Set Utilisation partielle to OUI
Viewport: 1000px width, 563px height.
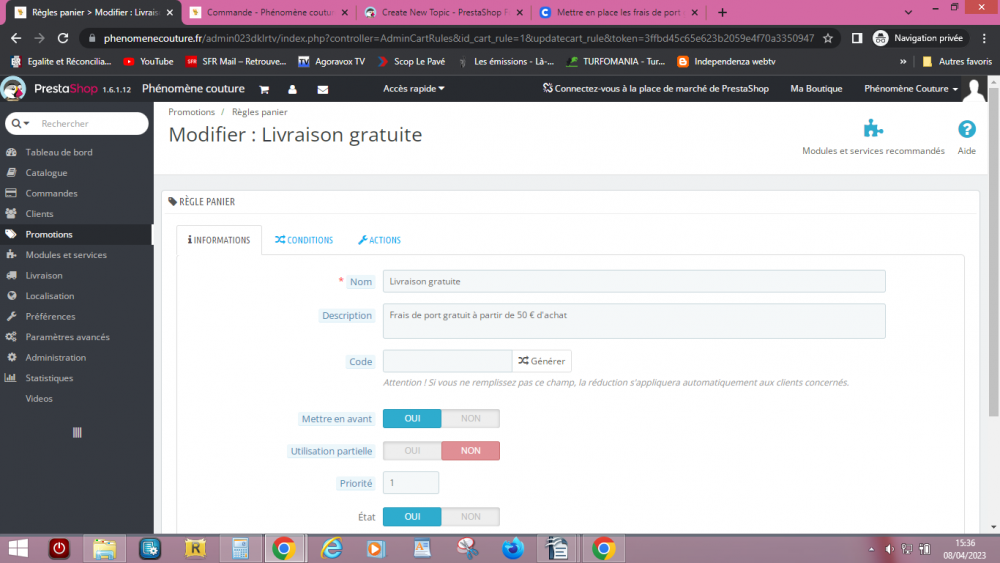412,451
